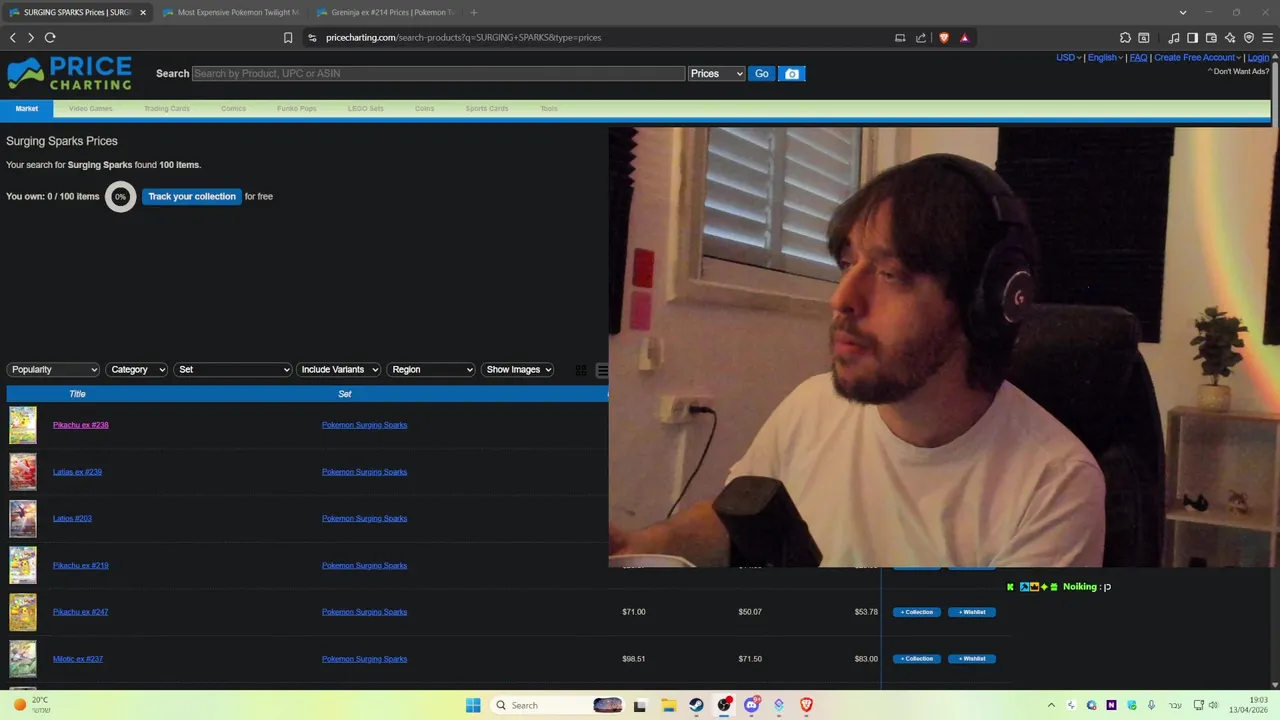
Task: Open Leo AI sparkle icon
Action: (1230, 38)
